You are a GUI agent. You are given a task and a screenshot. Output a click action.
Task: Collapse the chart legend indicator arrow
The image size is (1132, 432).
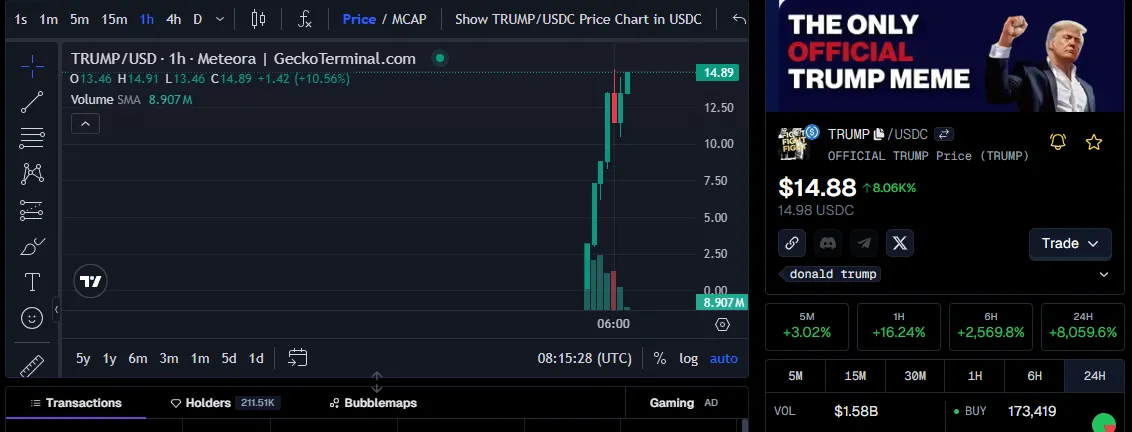point(84,124)
